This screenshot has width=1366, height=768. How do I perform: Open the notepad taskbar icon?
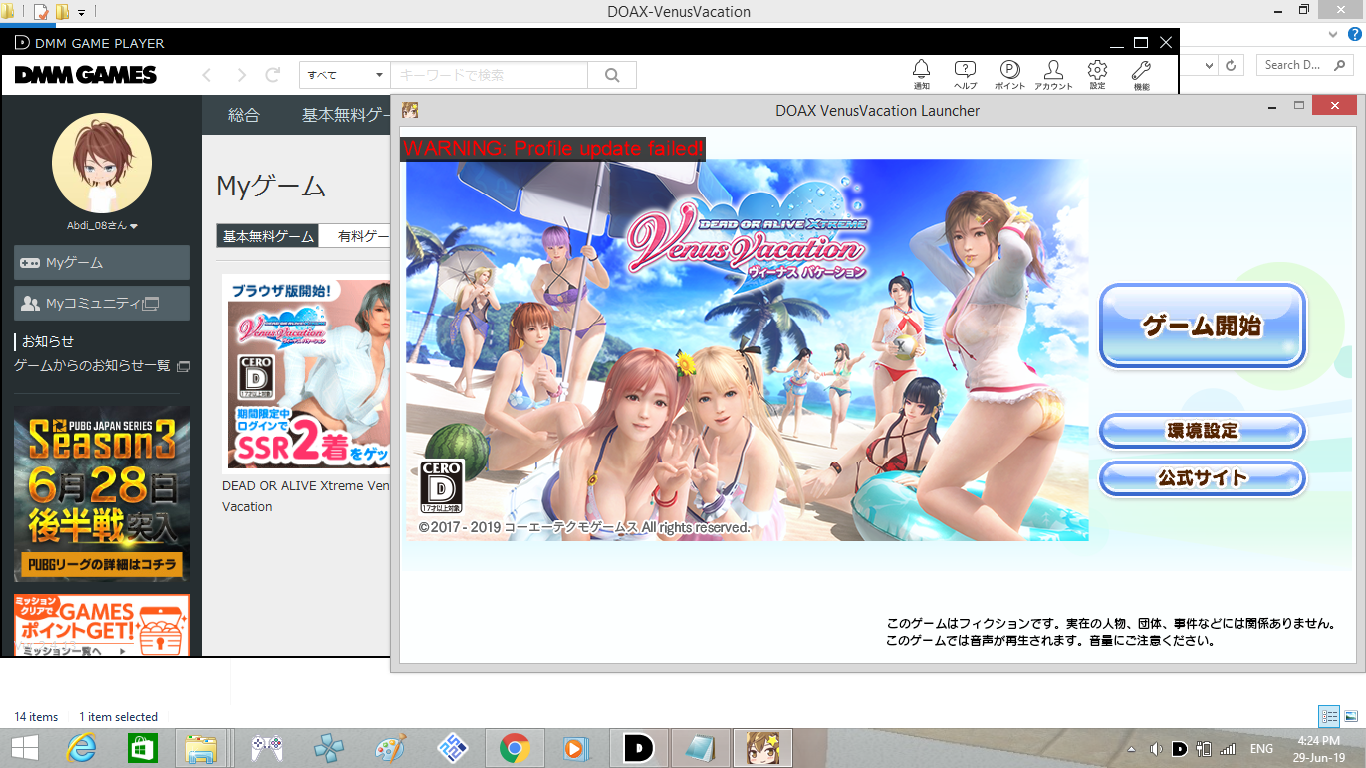[701, 747]
